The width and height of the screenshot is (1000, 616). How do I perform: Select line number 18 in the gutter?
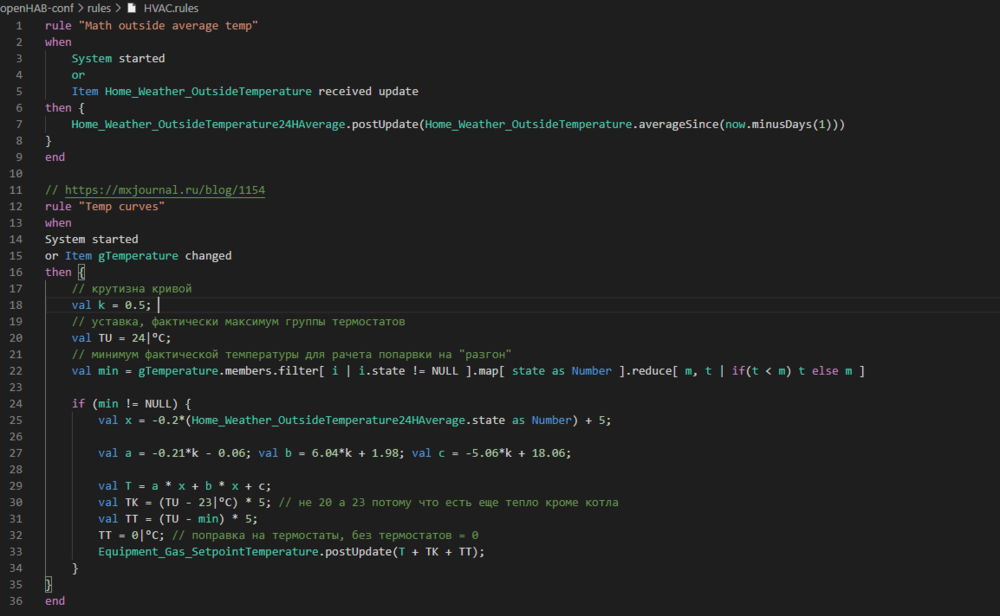click(15, 304)
